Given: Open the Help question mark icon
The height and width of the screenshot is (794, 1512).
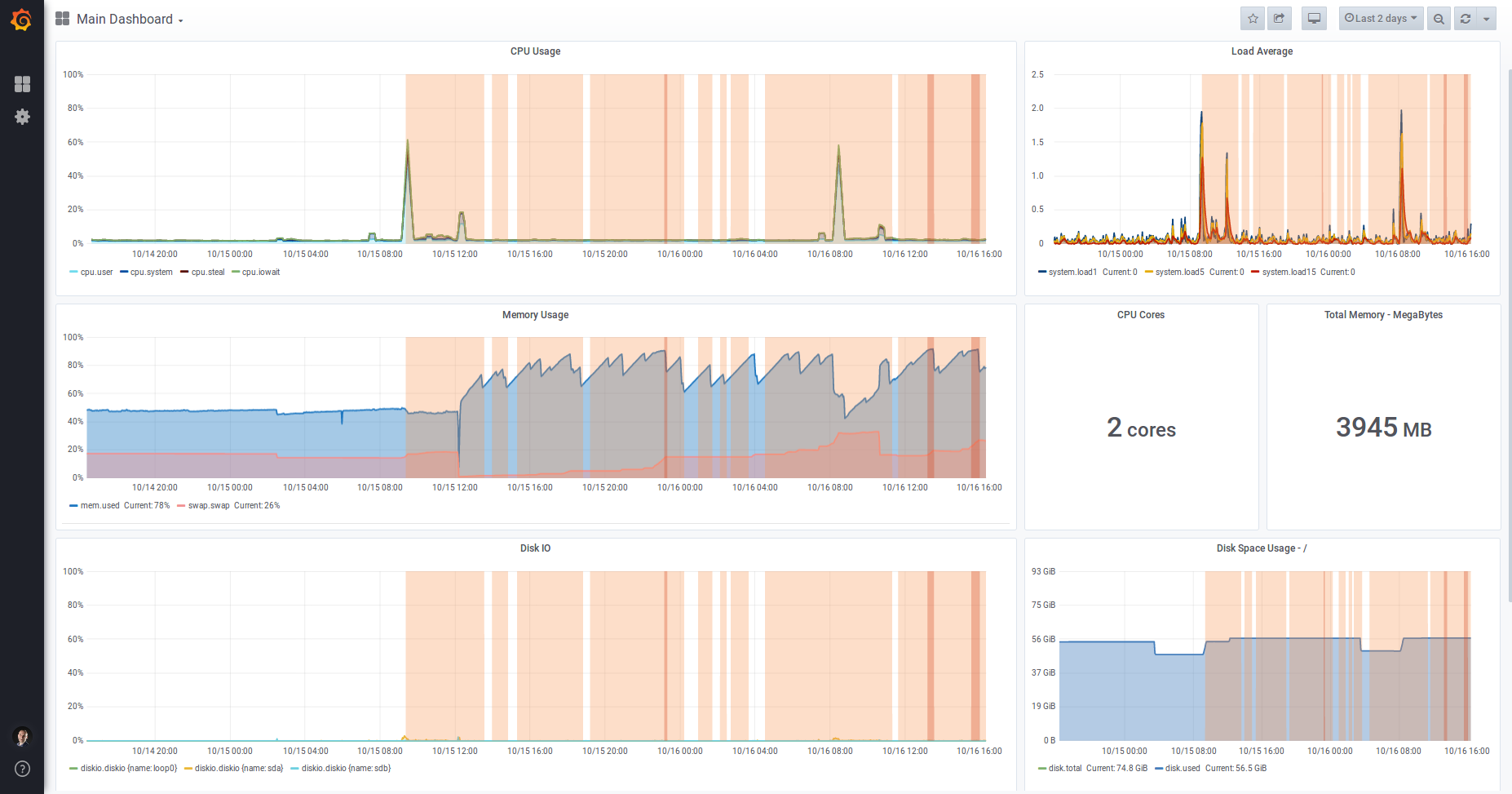Looking at the screenshot, I should 22,768.
